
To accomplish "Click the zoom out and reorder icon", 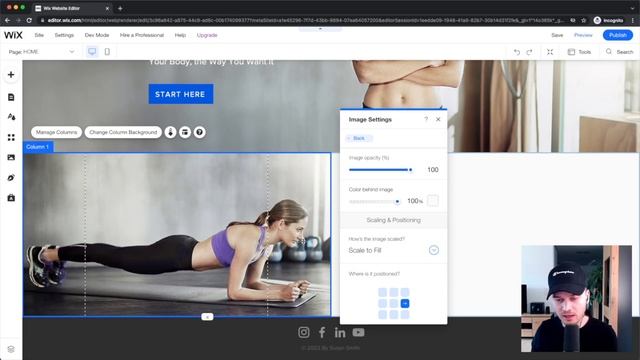I will [550, 52].
